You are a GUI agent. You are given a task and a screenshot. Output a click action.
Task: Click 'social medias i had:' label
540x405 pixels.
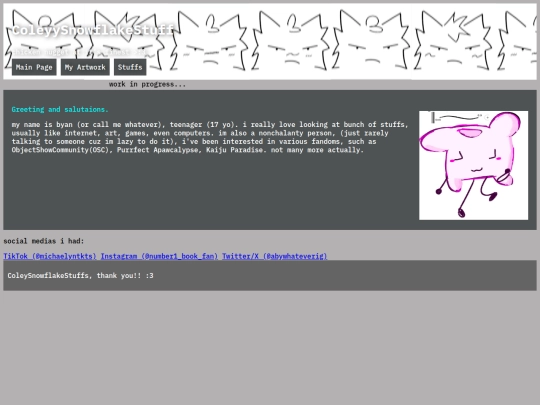click(44, 241)
